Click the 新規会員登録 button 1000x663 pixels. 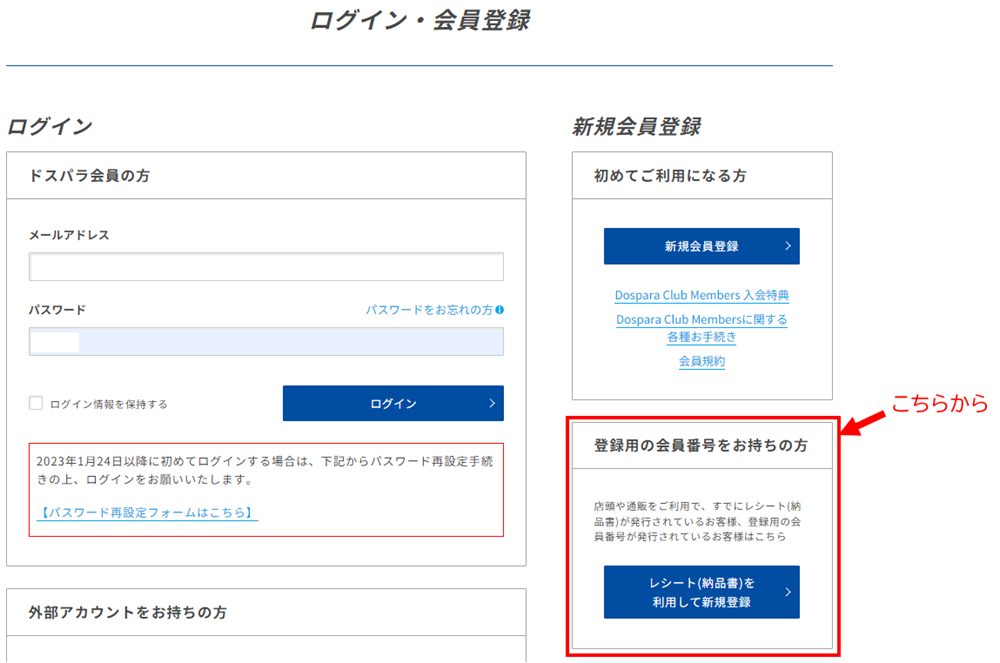click(702, 246)
